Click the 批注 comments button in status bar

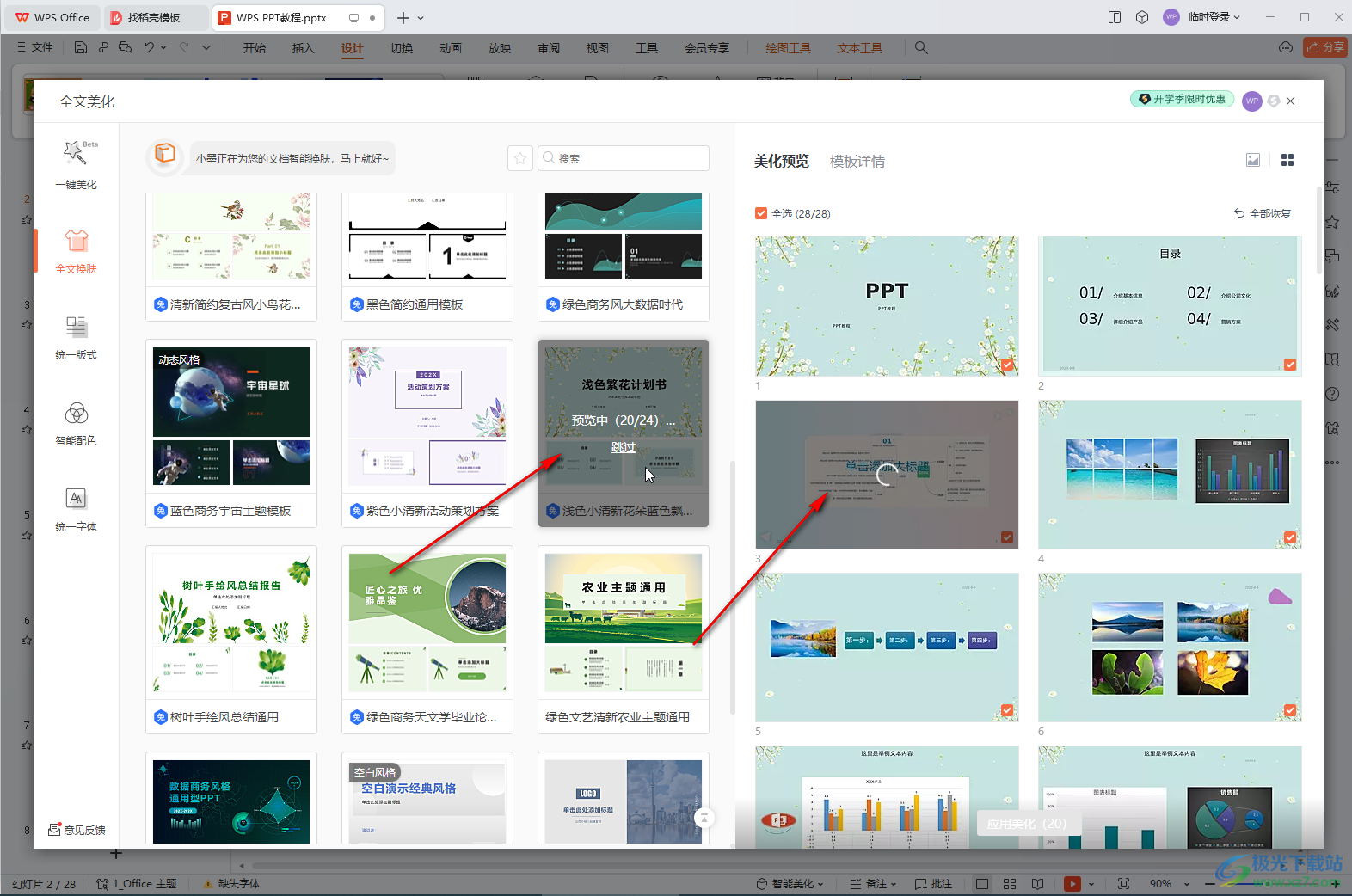pos(933,883)
